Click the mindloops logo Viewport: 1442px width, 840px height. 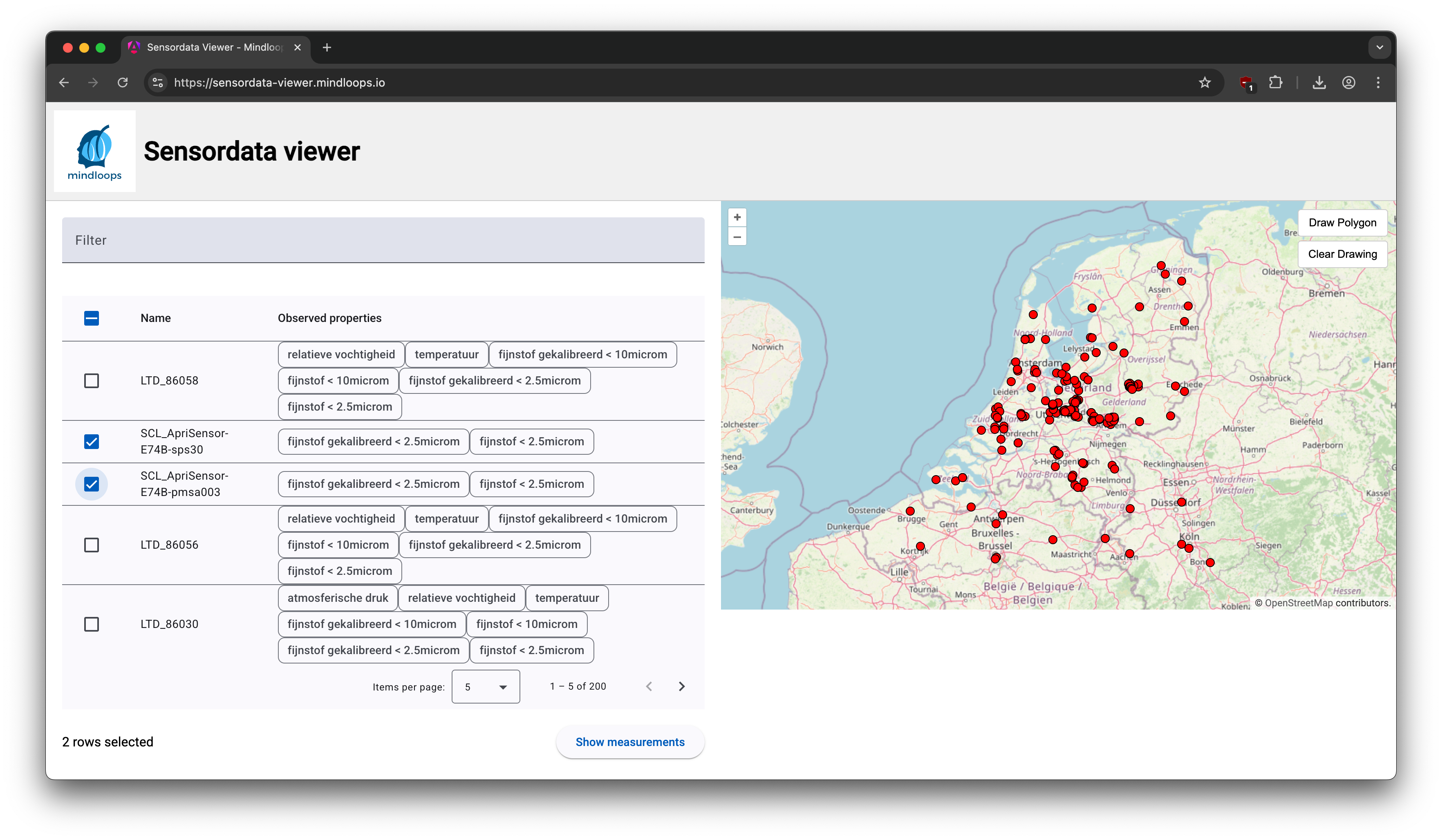[x=94, y=151]
